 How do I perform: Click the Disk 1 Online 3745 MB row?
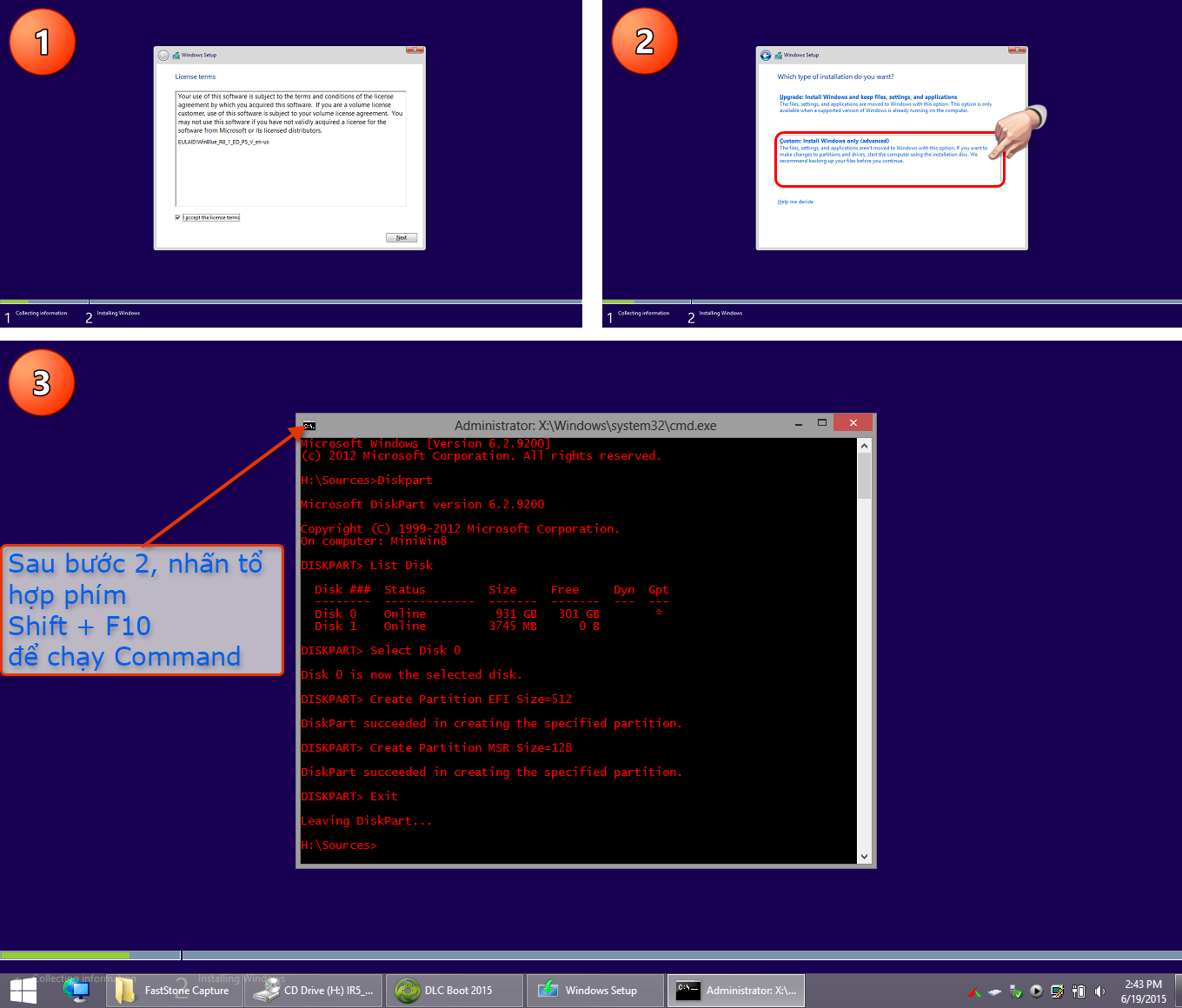click(x=457, y=626)
